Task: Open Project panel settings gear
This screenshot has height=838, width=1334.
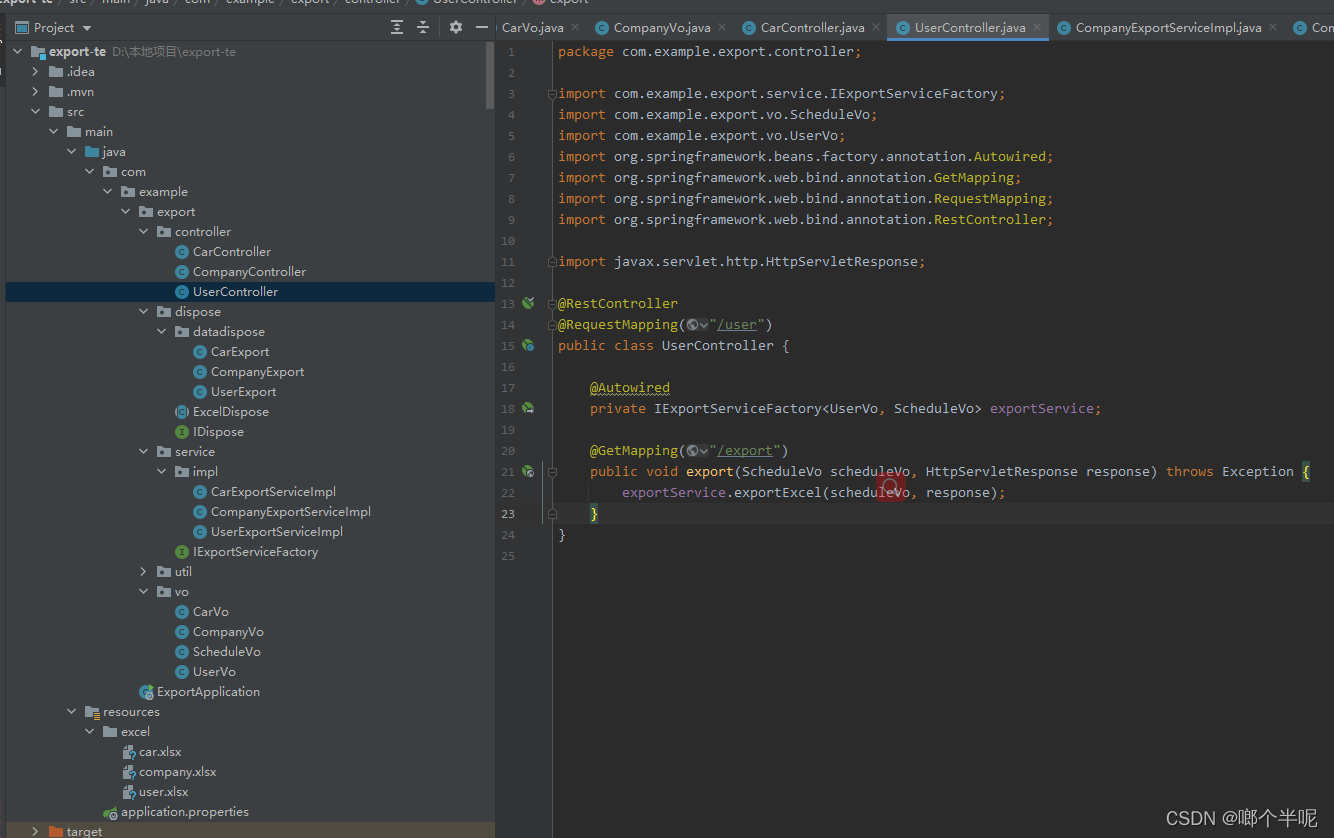Action: [456, 28]
